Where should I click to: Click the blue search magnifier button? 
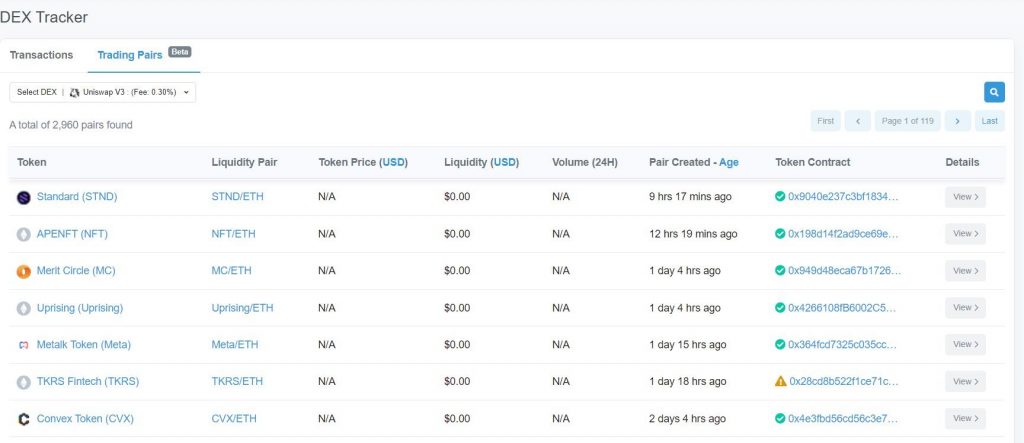pyautogui.click(x=994, y=92)
